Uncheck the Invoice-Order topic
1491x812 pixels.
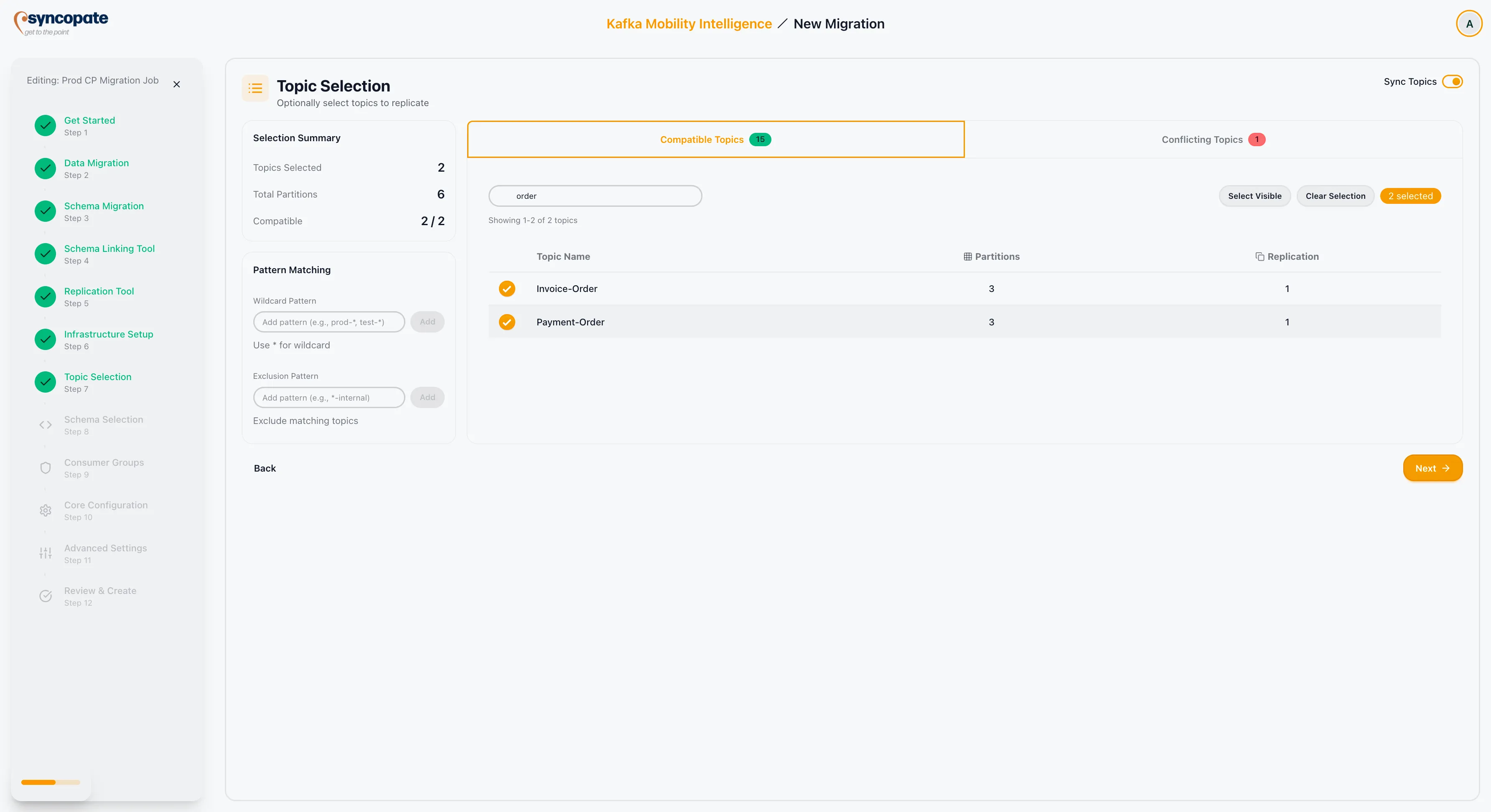click(507, 289)
